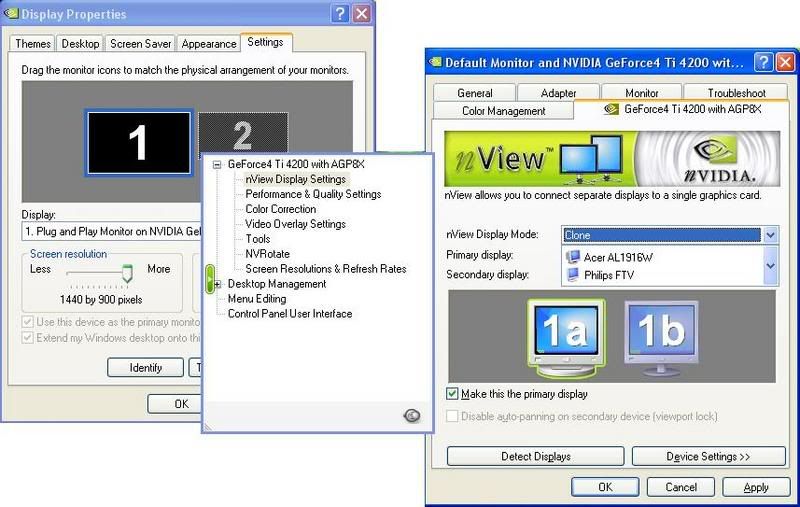Click the NVIDIA icon on GeForce4 tab
800x507 pixels.
point(611,109)
